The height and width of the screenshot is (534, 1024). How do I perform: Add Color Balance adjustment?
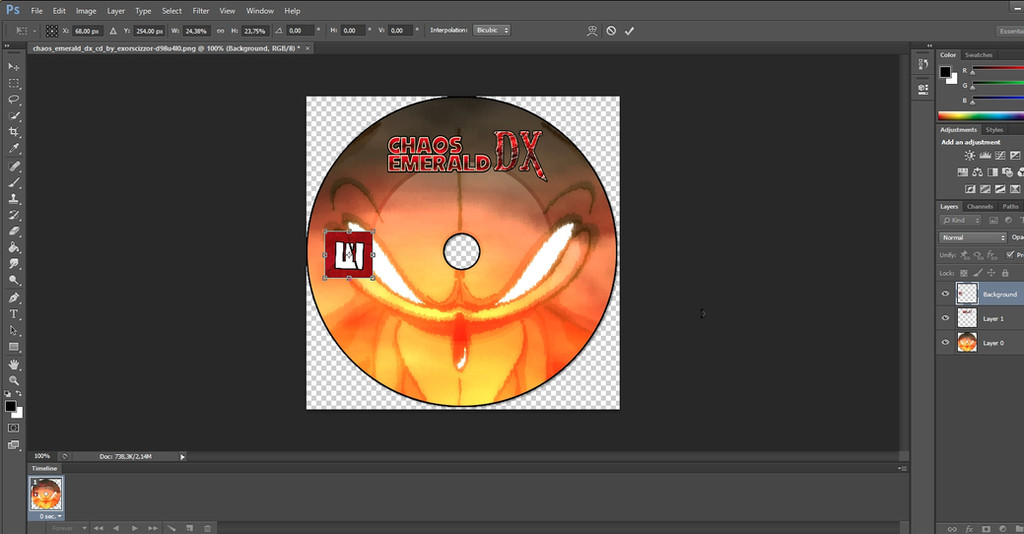978,172
